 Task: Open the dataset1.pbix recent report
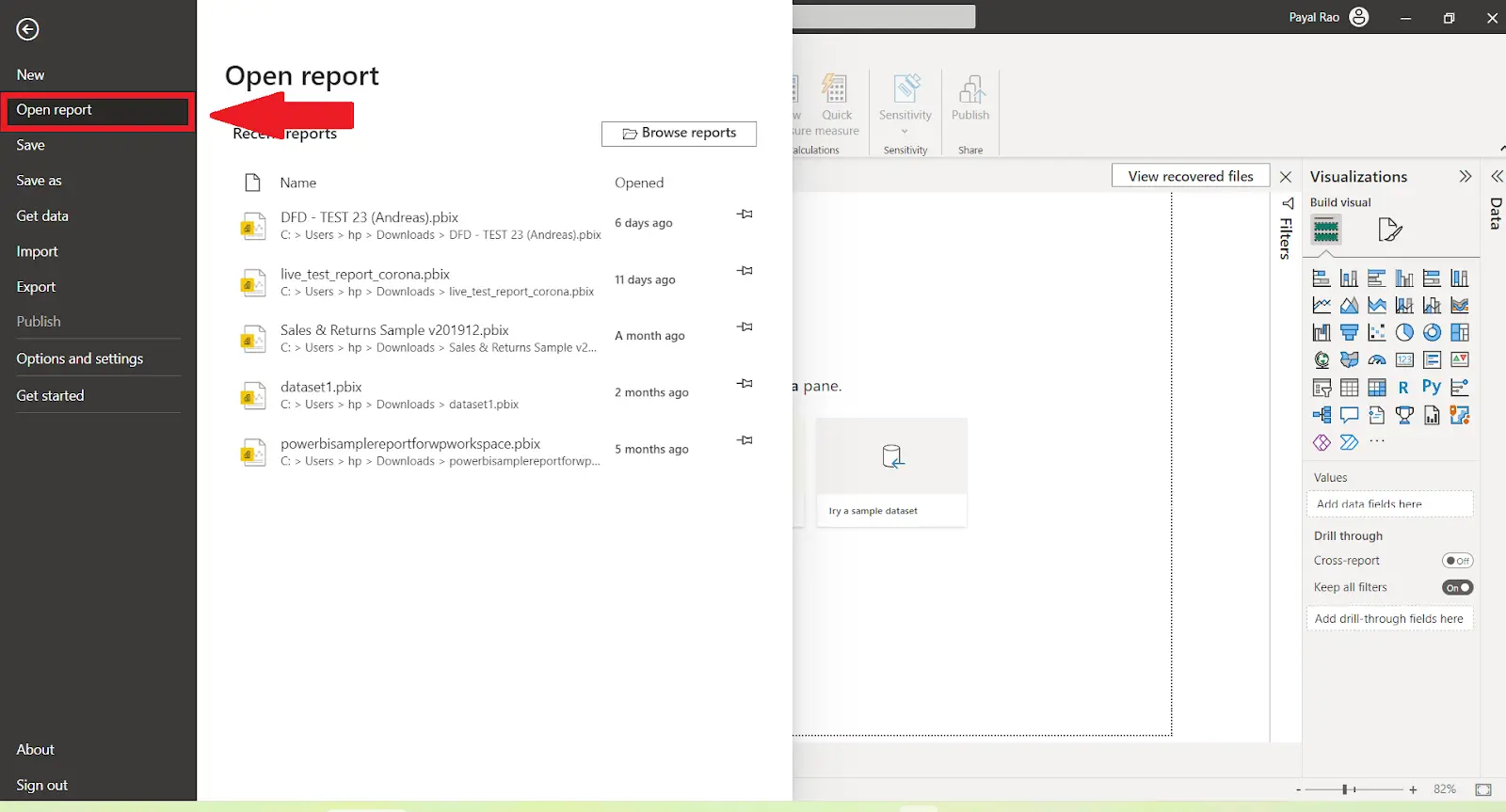pyautogui.click(x=419, y=395)
